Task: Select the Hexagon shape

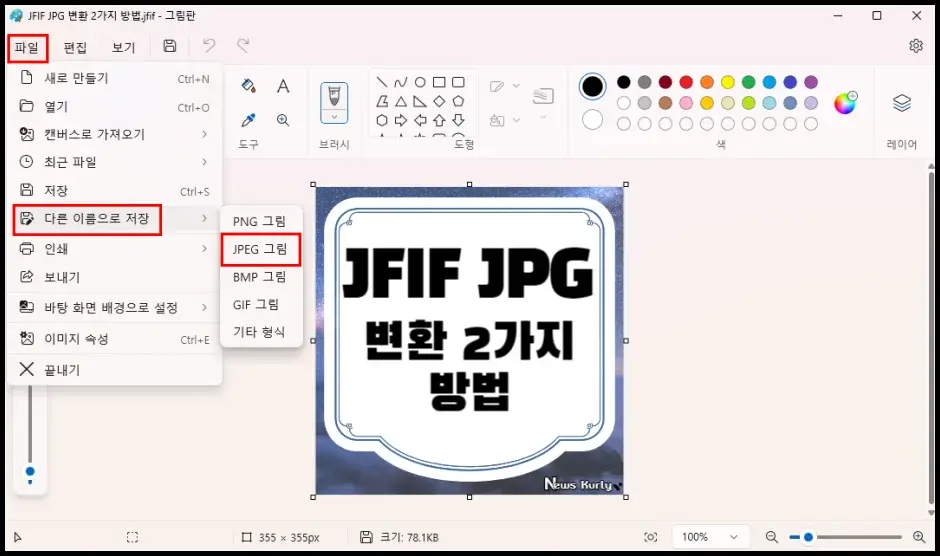Action: tap(382, 120)
